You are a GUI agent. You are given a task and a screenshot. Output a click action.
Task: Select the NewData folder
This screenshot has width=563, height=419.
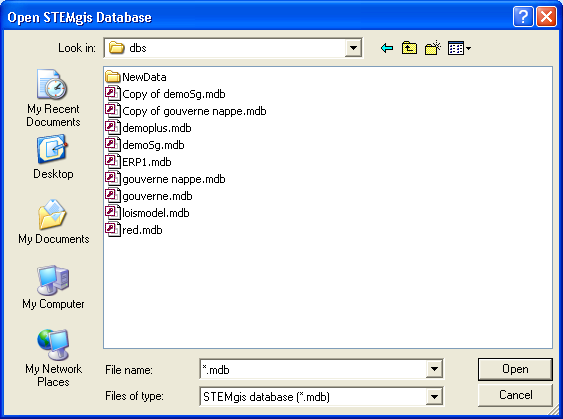(136, 77)
